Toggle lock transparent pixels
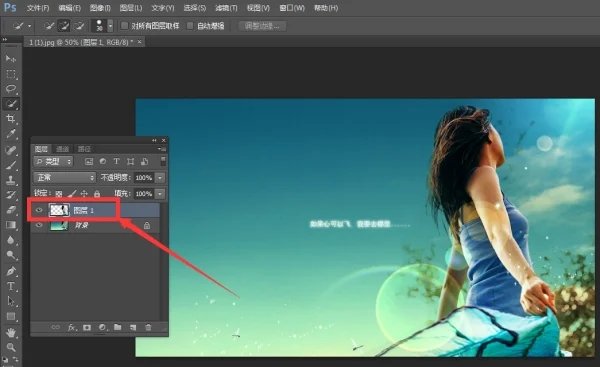The height and width of the screenshot is (367, 600). (59, 194)
